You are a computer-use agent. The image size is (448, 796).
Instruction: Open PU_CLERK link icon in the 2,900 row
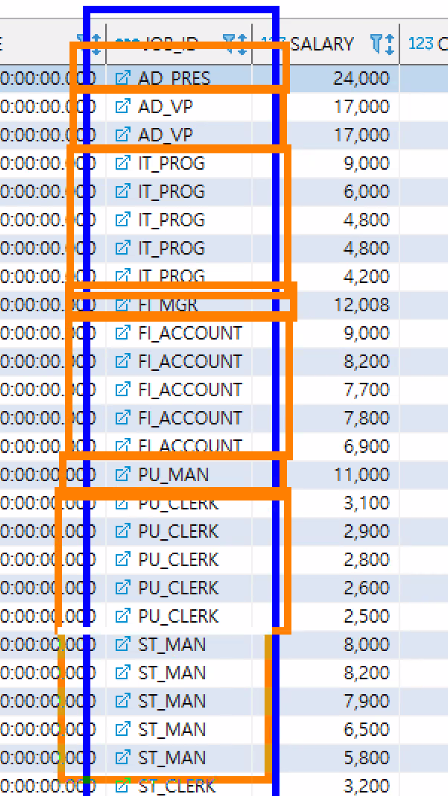click(122, 531)
